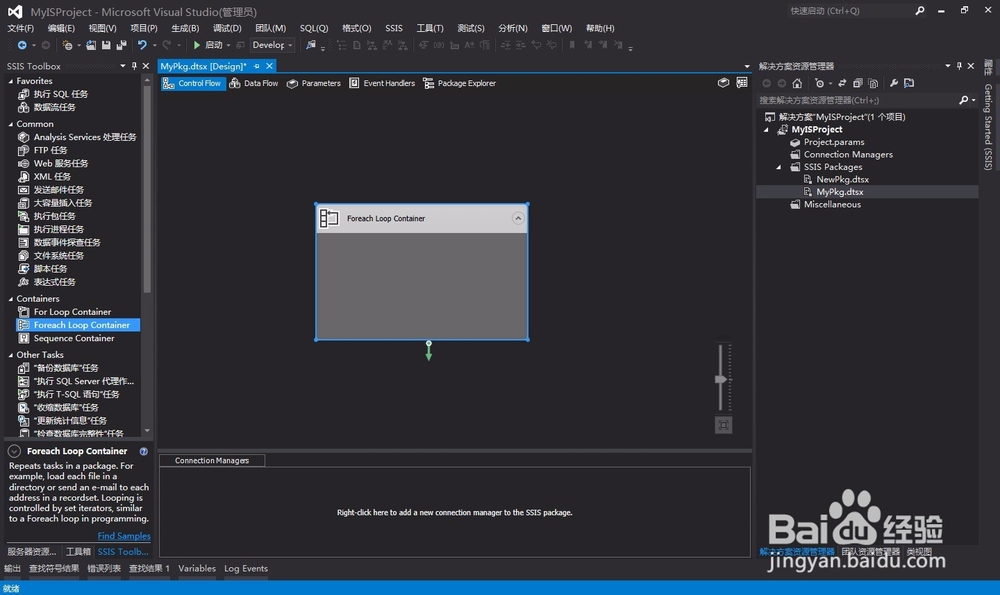Switch to the Parameters tab
The image size is (1000, 595).
click(x=314, y=83)
